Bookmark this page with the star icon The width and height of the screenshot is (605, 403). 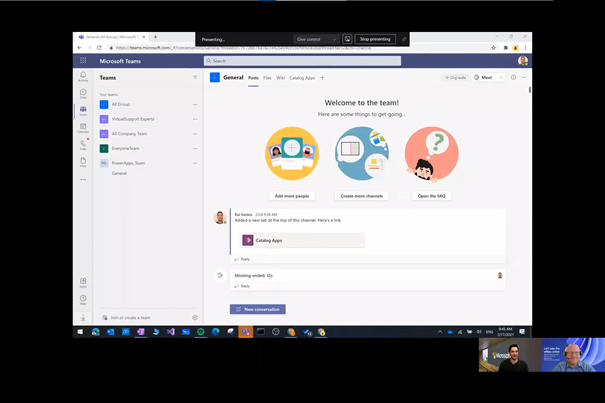pos(493,48)
